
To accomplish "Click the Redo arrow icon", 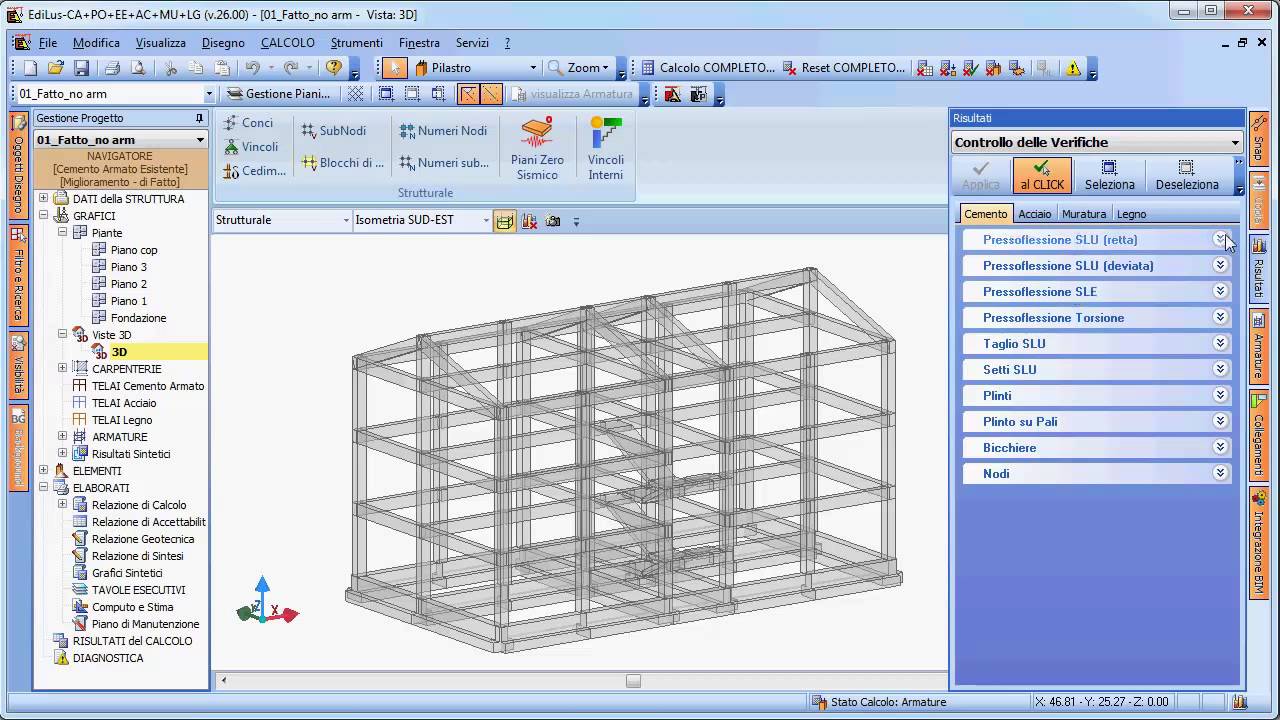I will pos(291,68).
